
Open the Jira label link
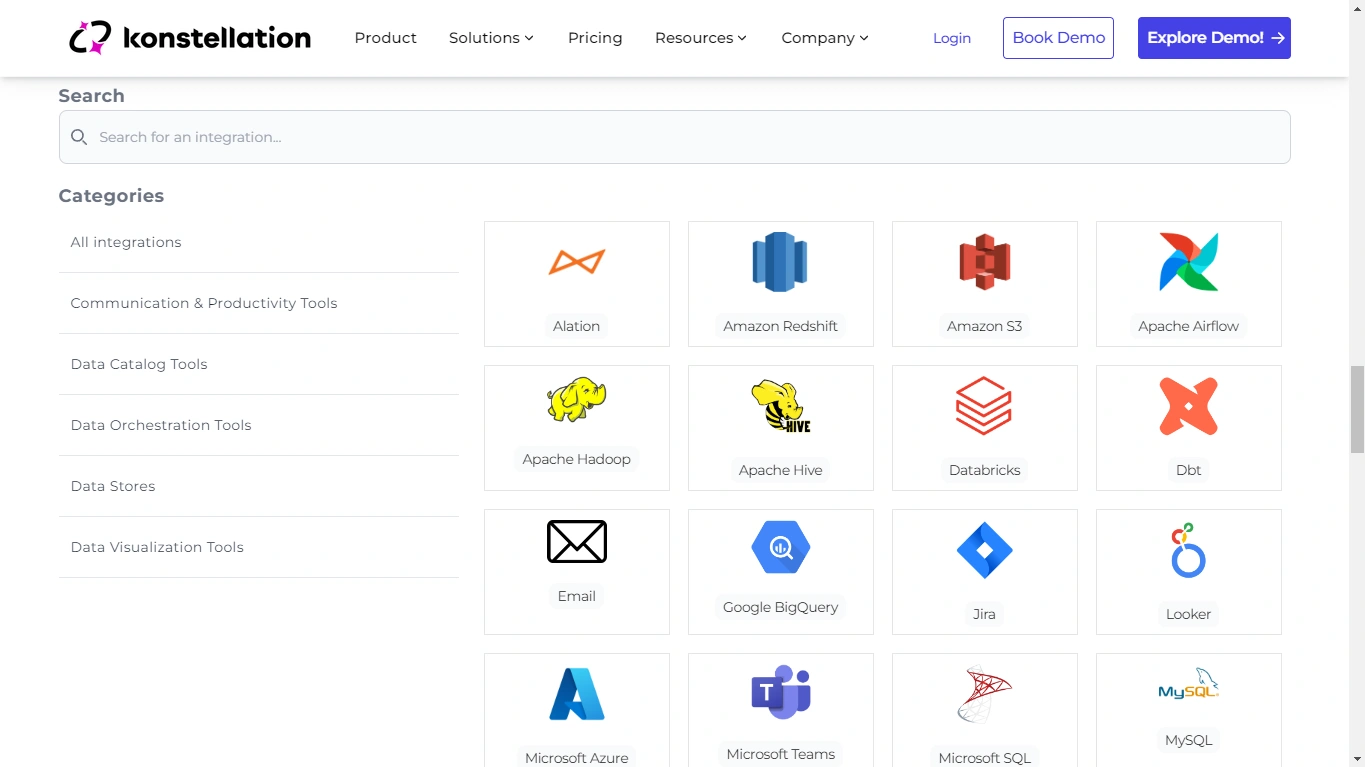pyautogui.click(x=984, y=614)
